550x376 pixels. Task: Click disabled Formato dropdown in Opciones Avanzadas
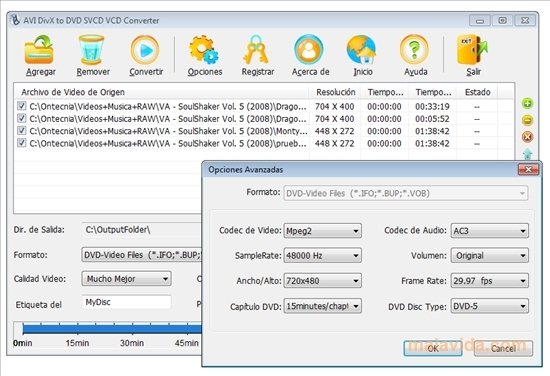tap(405, 193)
